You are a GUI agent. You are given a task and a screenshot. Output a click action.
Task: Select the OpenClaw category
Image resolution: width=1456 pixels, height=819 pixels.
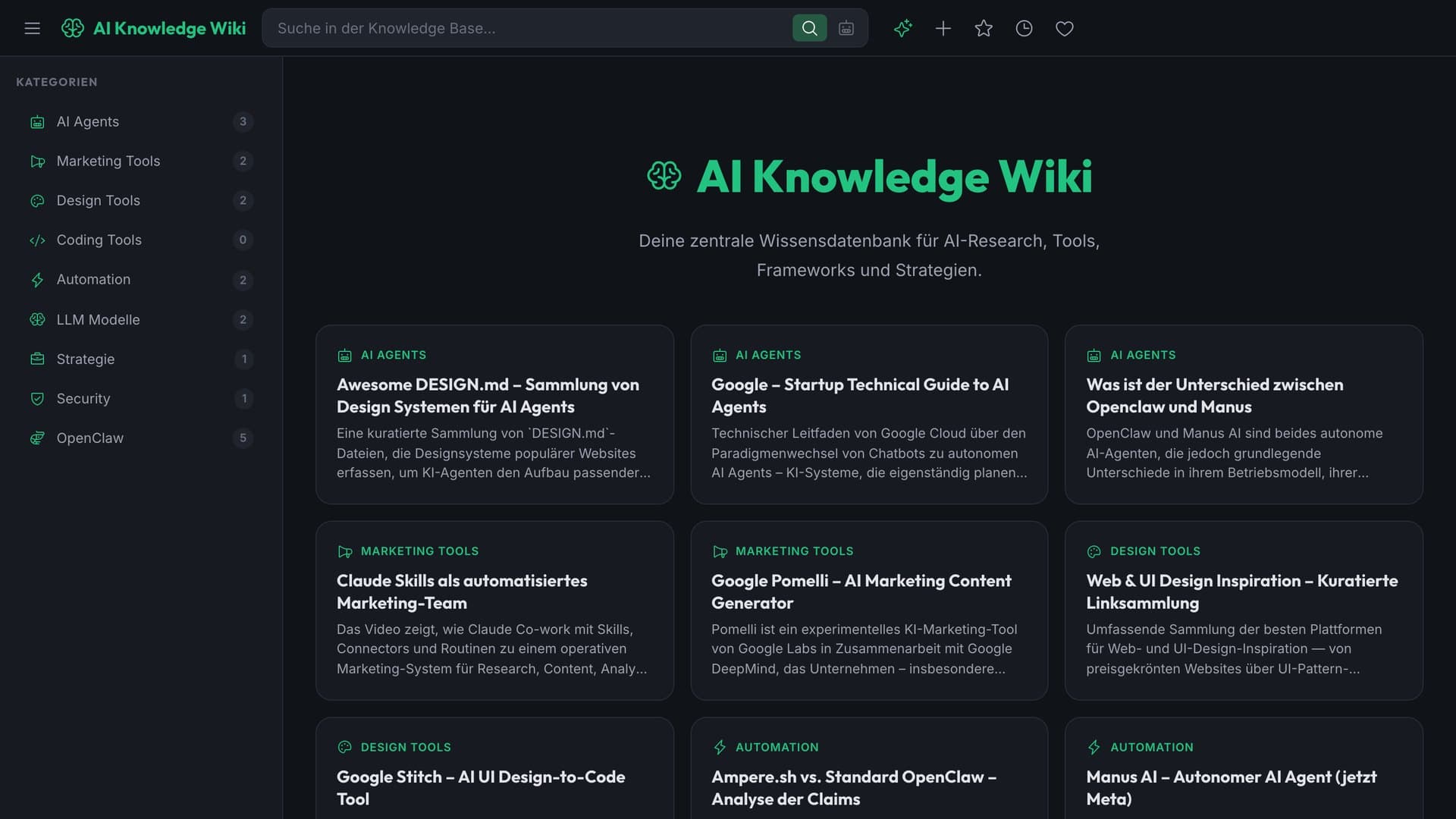point(141,438)
